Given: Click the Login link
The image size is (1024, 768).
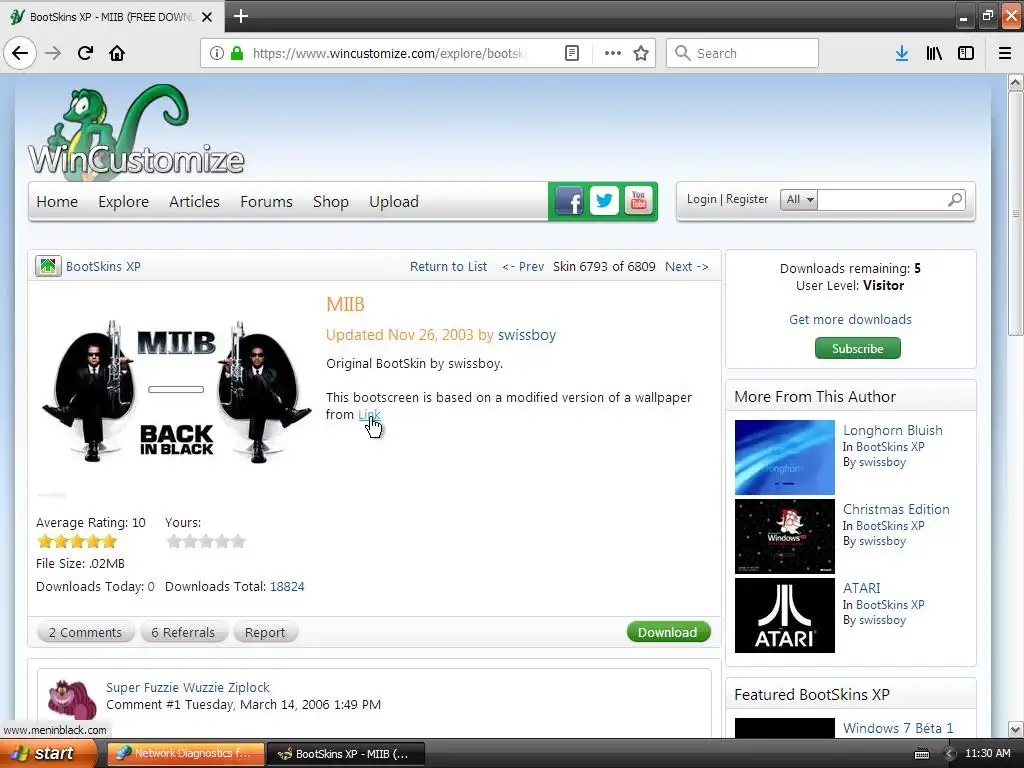Looking at the screenshot, I should pos(701,199).
